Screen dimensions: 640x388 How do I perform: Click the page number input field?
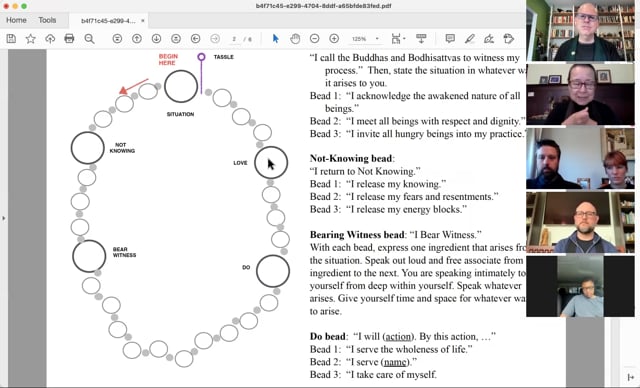coord(234,39)
